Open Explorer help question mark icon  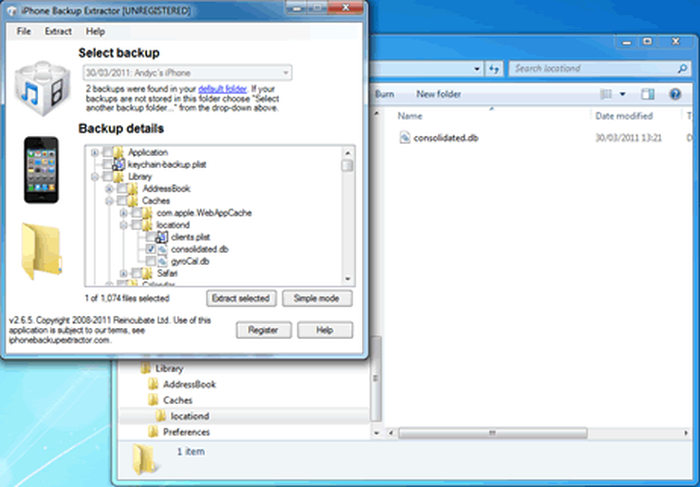point(675,94)
